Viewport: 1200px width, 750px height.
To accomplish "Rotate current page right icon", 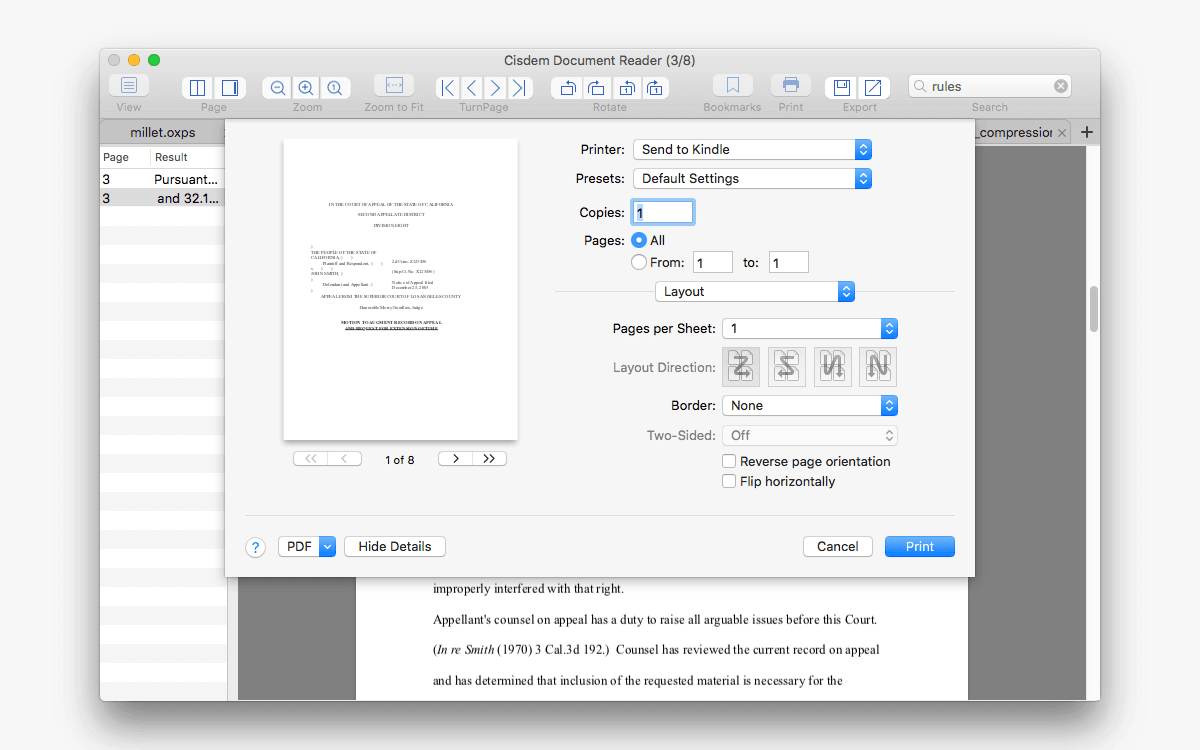I will [596, 88].
